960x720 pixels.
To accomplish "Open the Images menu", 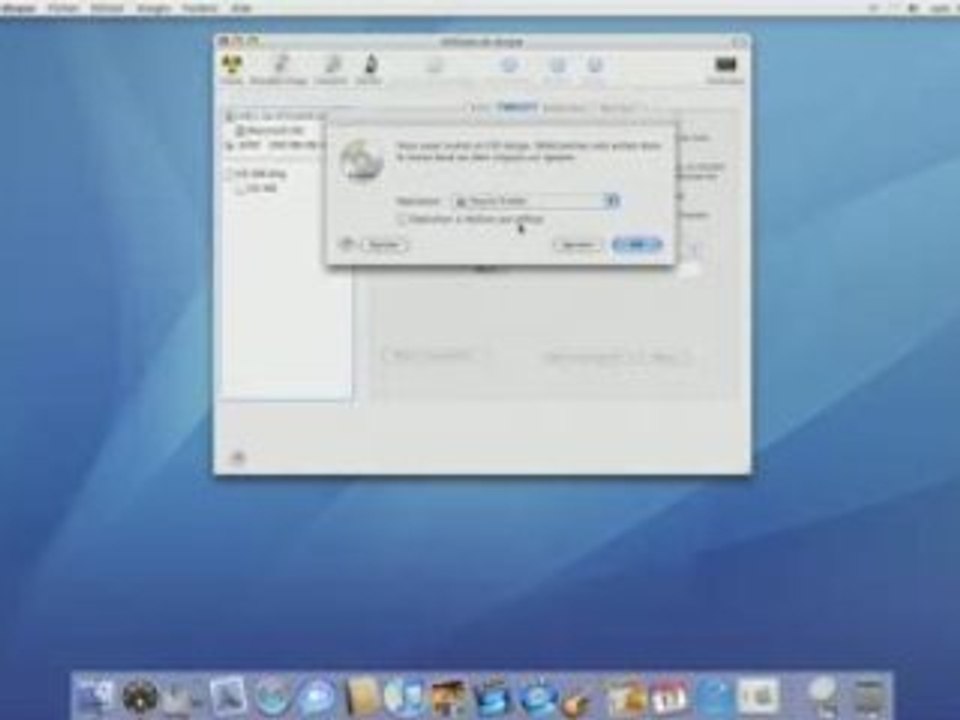I will [154, 8].
